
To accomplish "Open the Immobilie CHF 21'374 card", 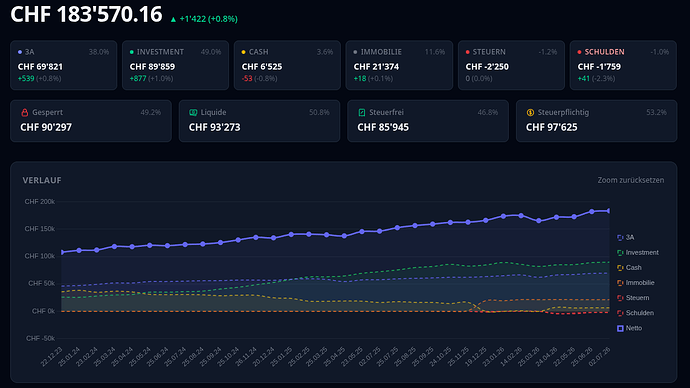I will [x=399, y=65].
